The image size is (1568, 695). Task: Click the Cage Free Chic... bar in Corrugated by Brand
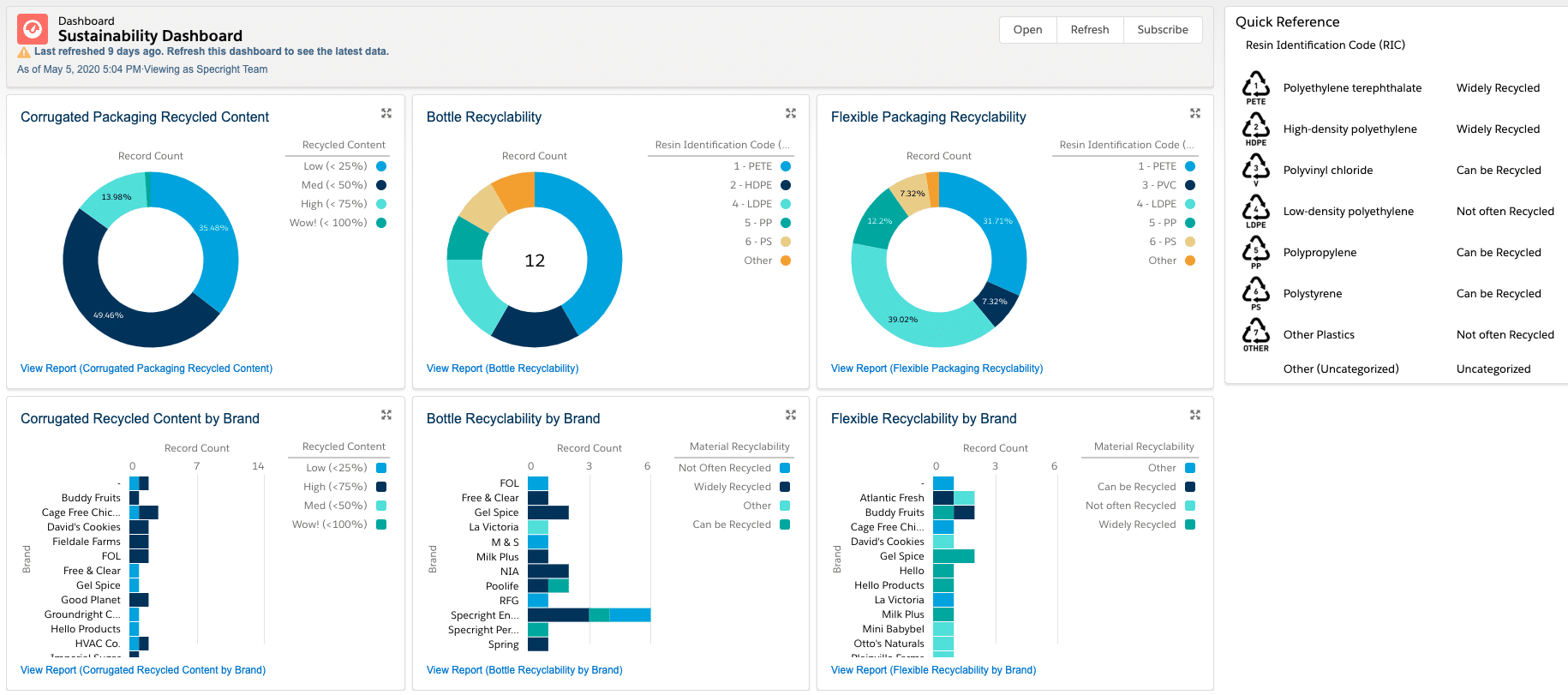point(144,512)
